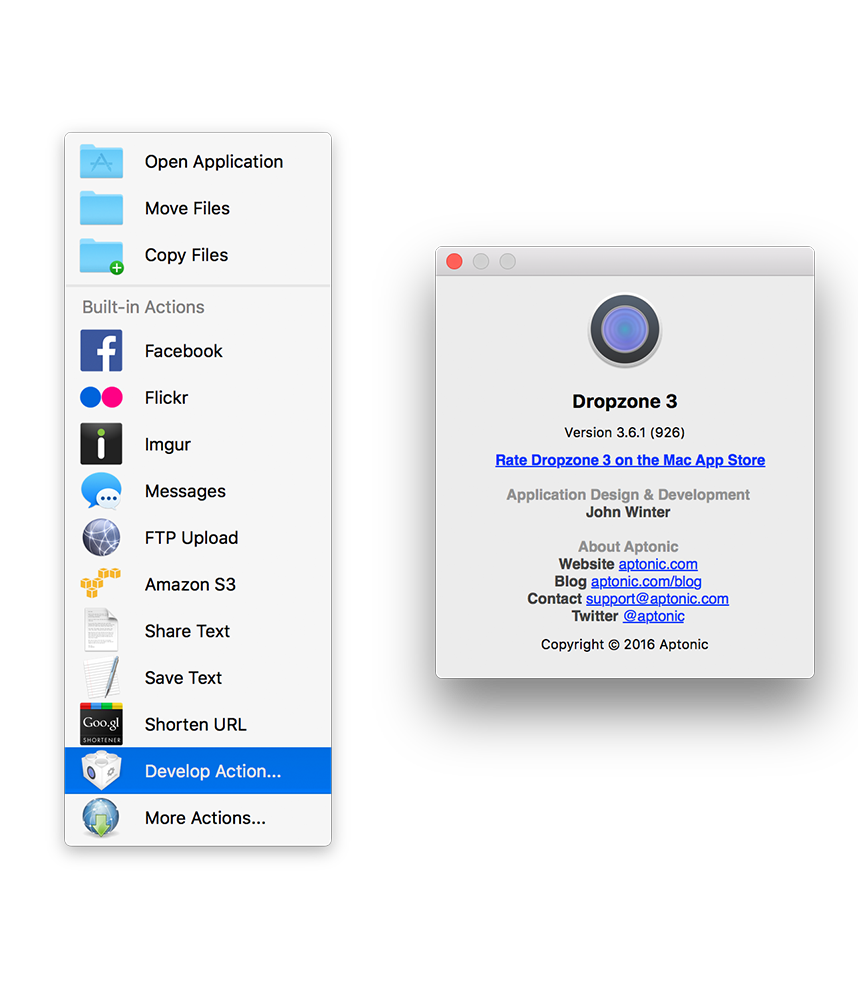The width and height of the screenshot is (858, 988).
Task: Click the Messages speech bubble icon
Action: [101, 491]
